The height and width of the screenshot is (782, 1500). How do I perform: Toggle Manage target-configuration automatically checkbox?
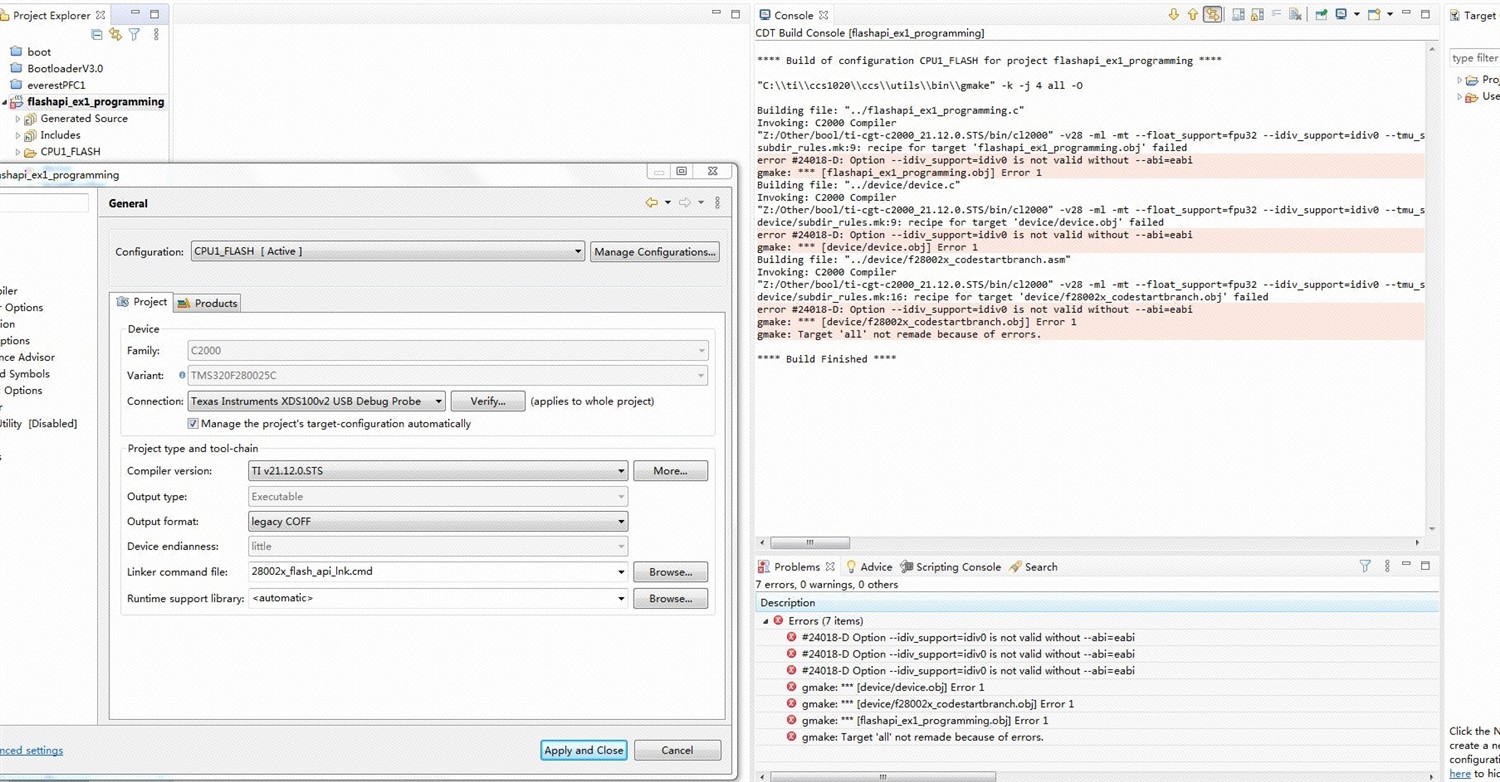193,424
